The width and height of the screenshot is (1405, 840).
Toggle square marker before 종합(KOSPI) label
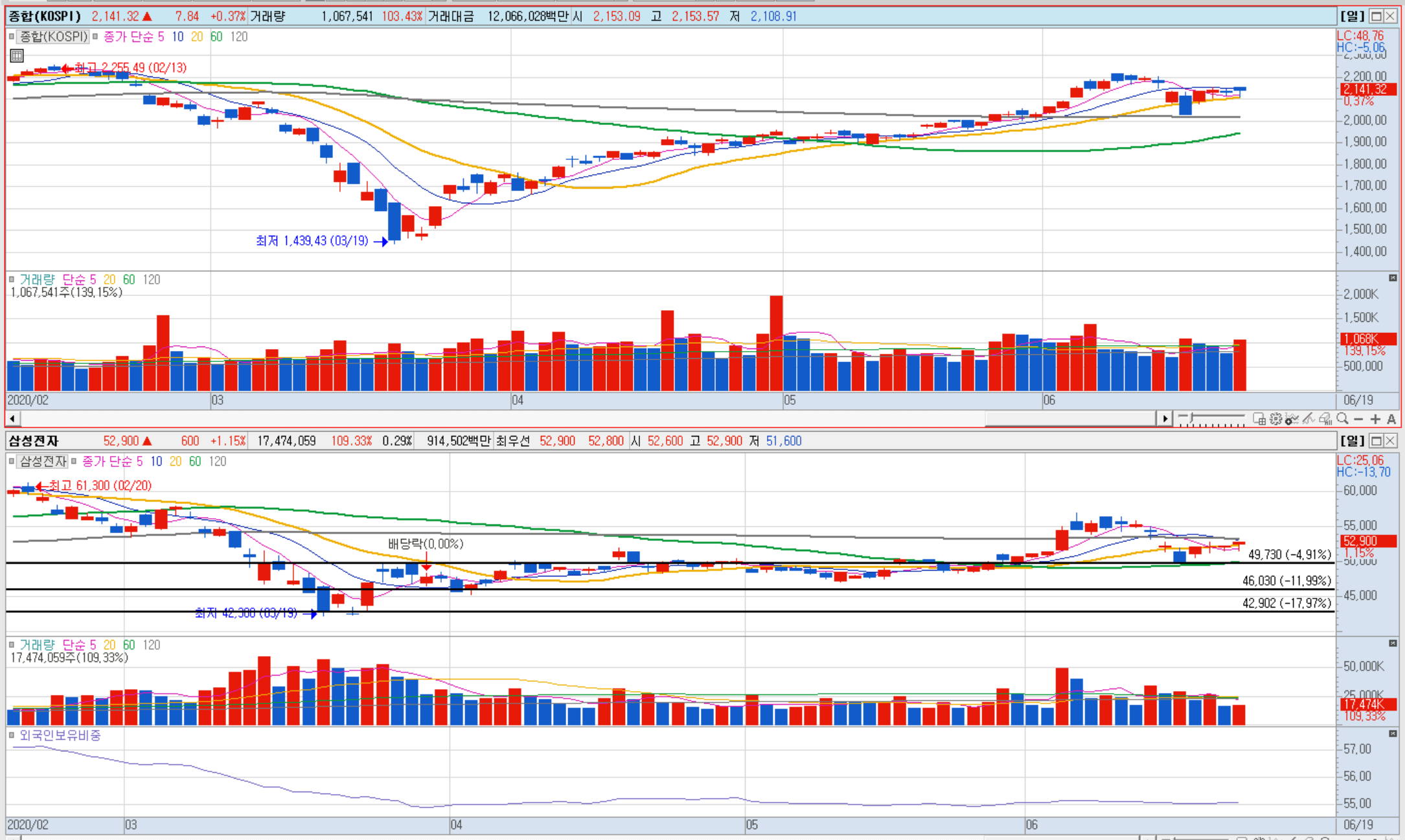click(x=12, y=36)
